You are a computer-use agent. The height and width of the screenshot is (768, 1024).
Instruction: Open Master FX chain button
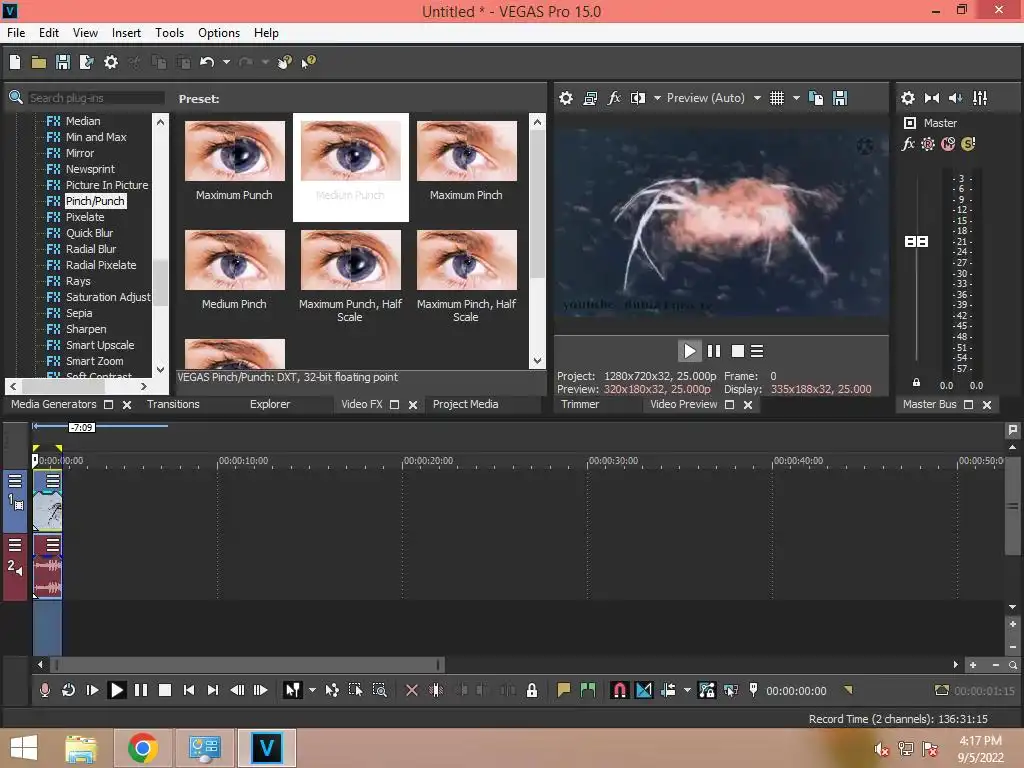pos(908,144)
